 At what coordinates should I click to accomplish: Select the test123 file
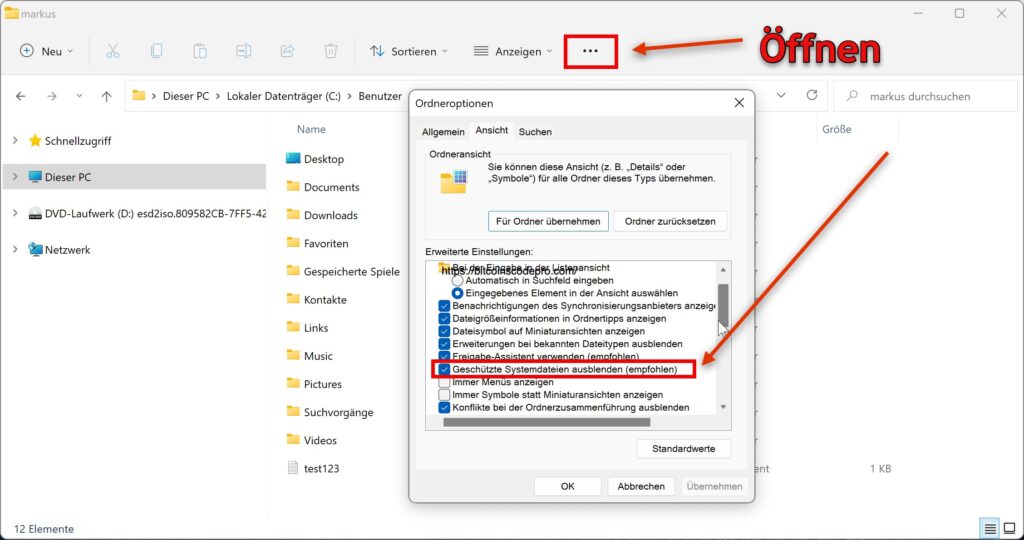point(313,468)
